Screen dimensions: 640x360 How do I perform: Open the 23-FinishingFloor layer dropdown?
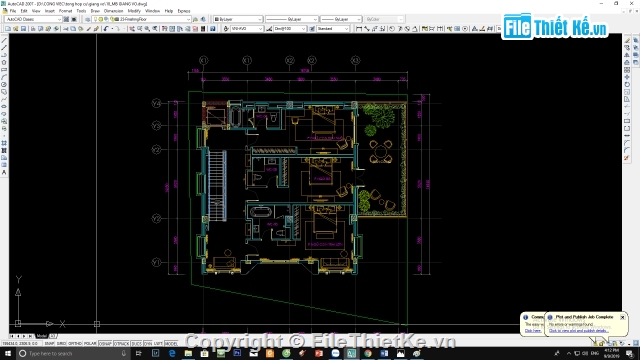[x=142, y=19]
